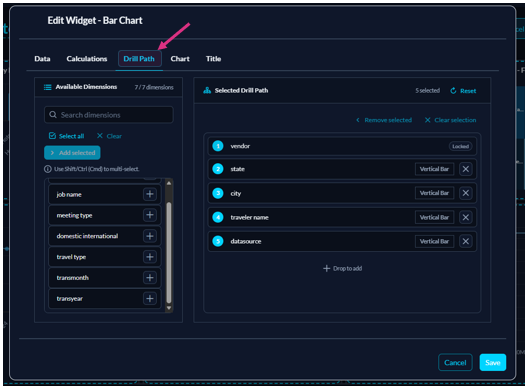Click the search magnifier icon

pyautogui.click(x=53, y=115)
